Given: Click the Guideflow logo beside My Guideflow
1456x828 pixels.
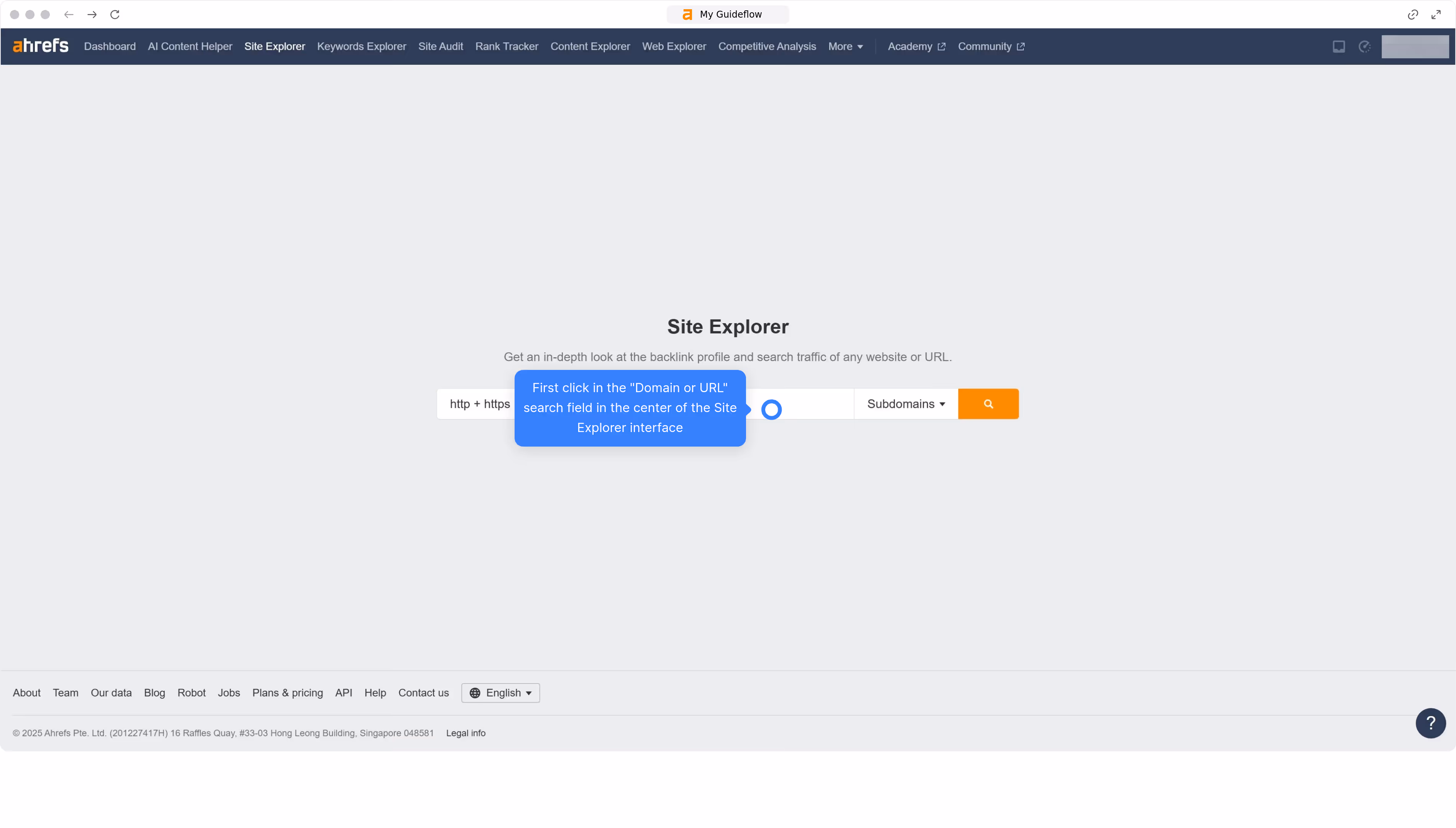Looking at the screenshot, I should (x=687, y=14).
